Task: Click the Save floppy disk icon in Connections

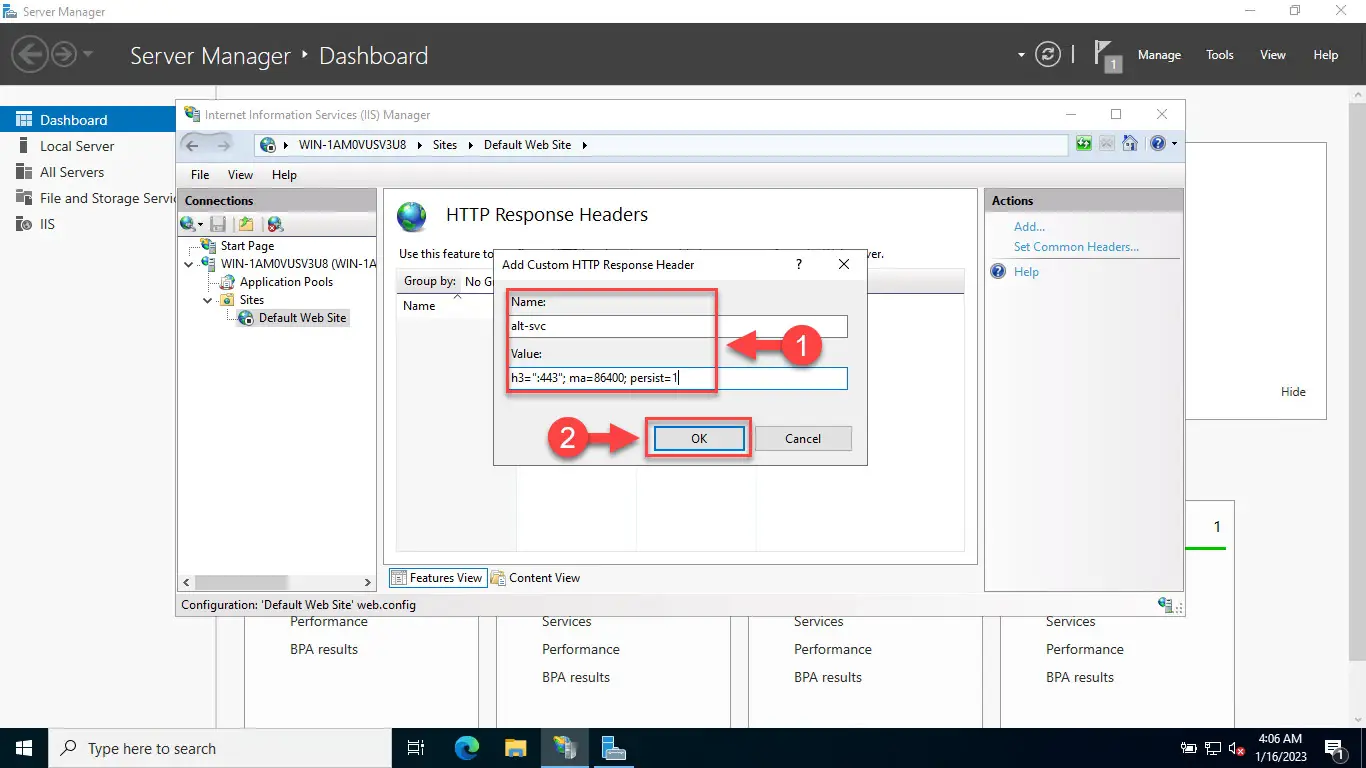Action: tap(219, 224)
